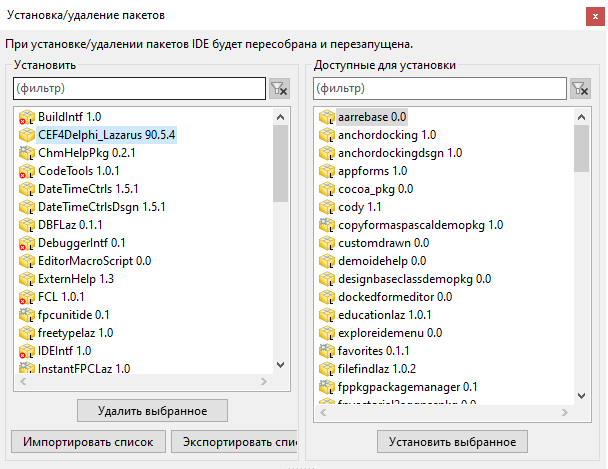Select DBFLaz 0.1.1 text
The image size is (608, 469).
[70, 225]
